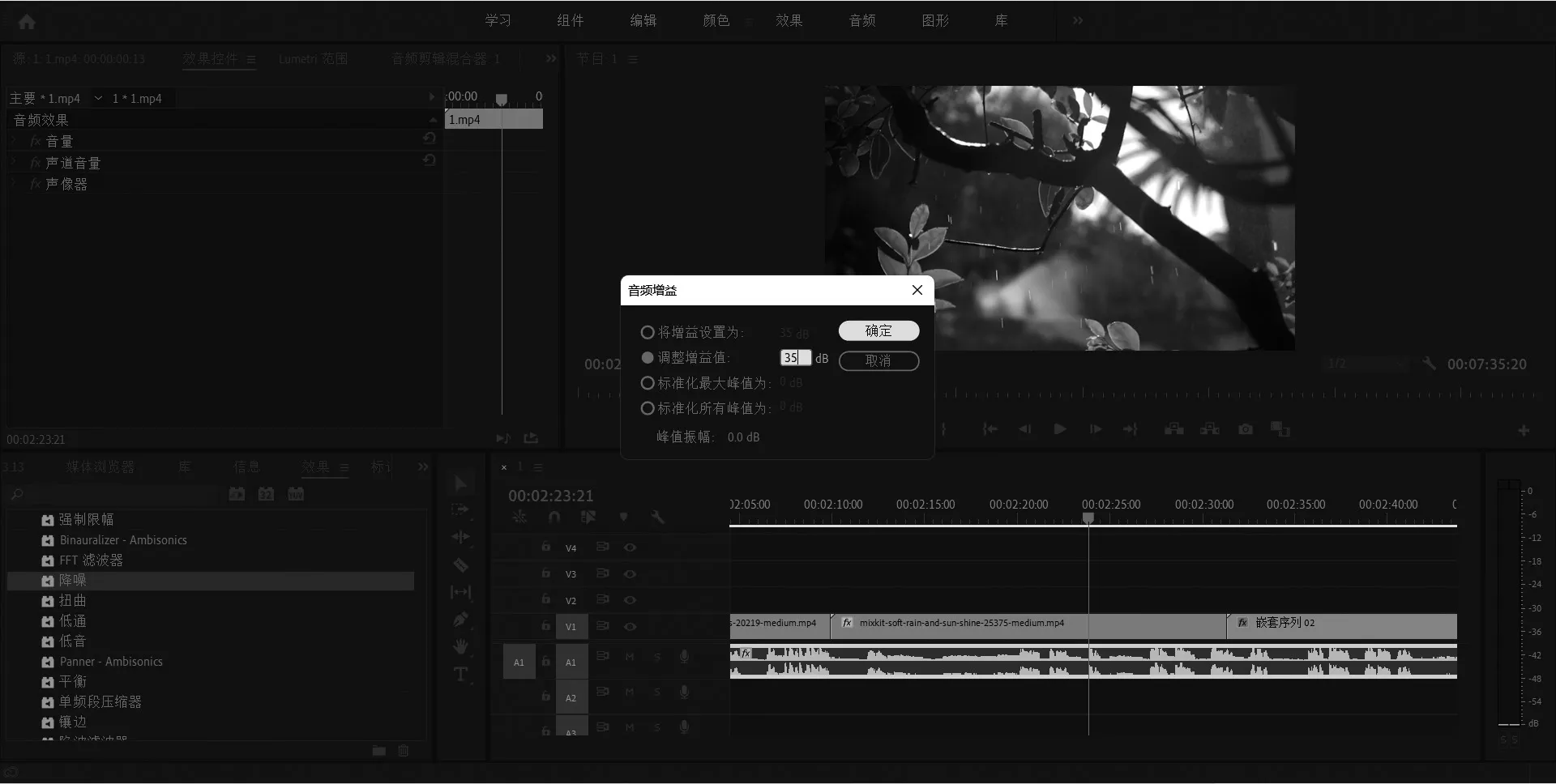Click the Comparison View icon

(1280, 429)
